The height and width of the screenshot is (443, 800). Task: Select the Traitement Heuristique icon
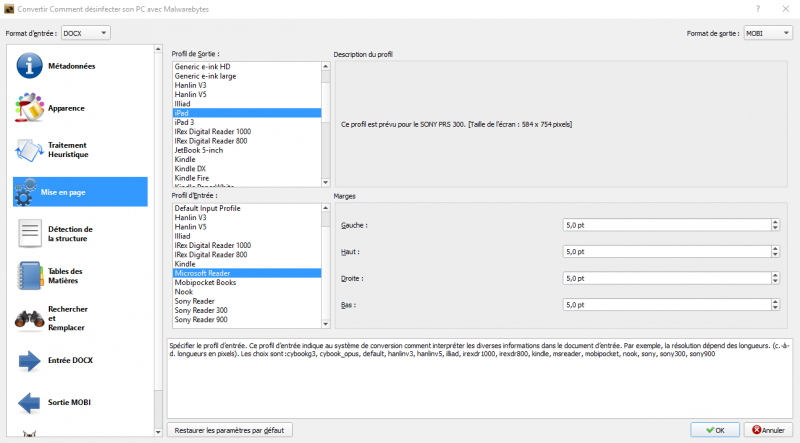28,150
